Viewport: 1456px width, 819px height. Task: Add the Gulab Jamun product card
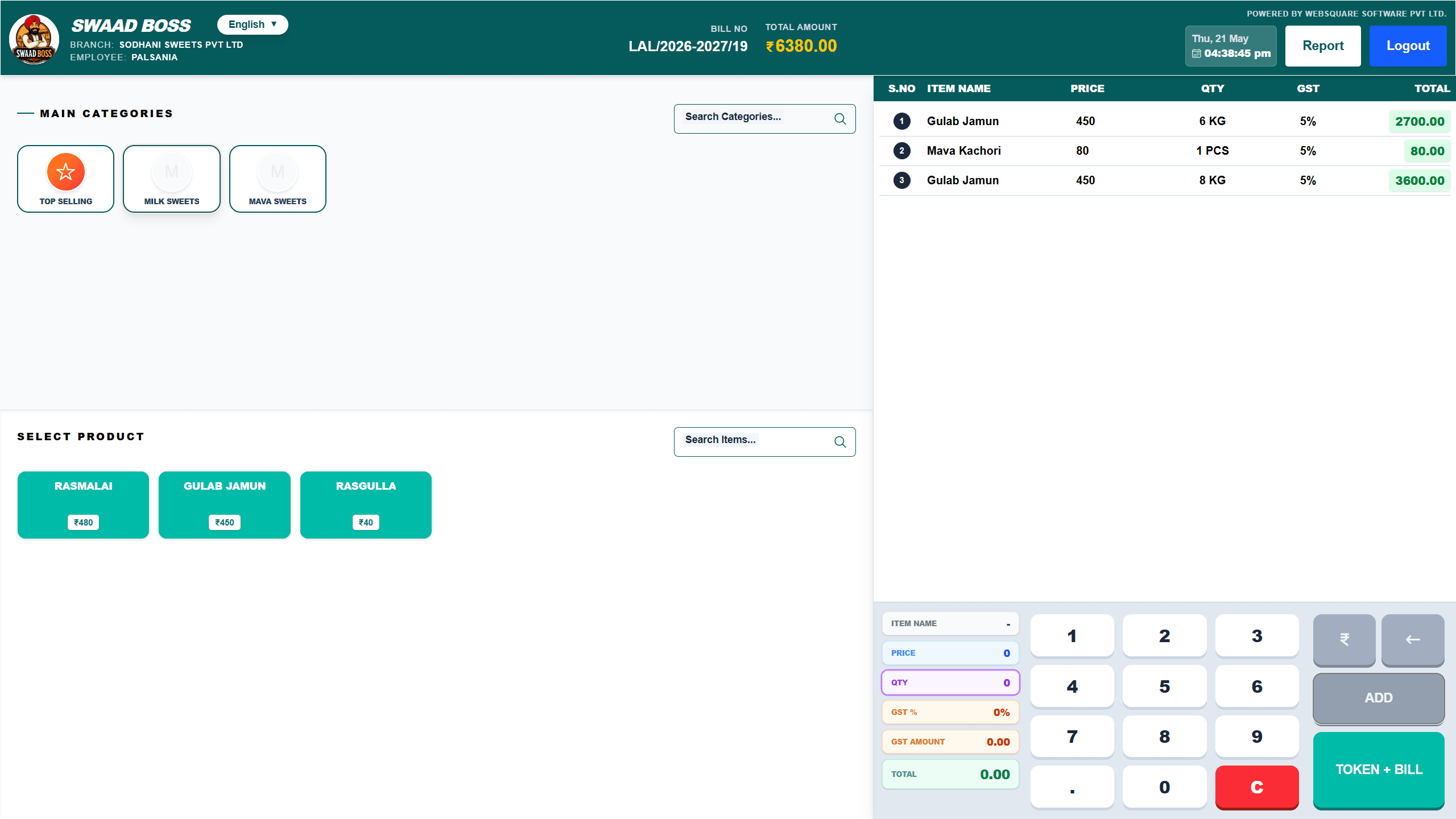(225, 505)
